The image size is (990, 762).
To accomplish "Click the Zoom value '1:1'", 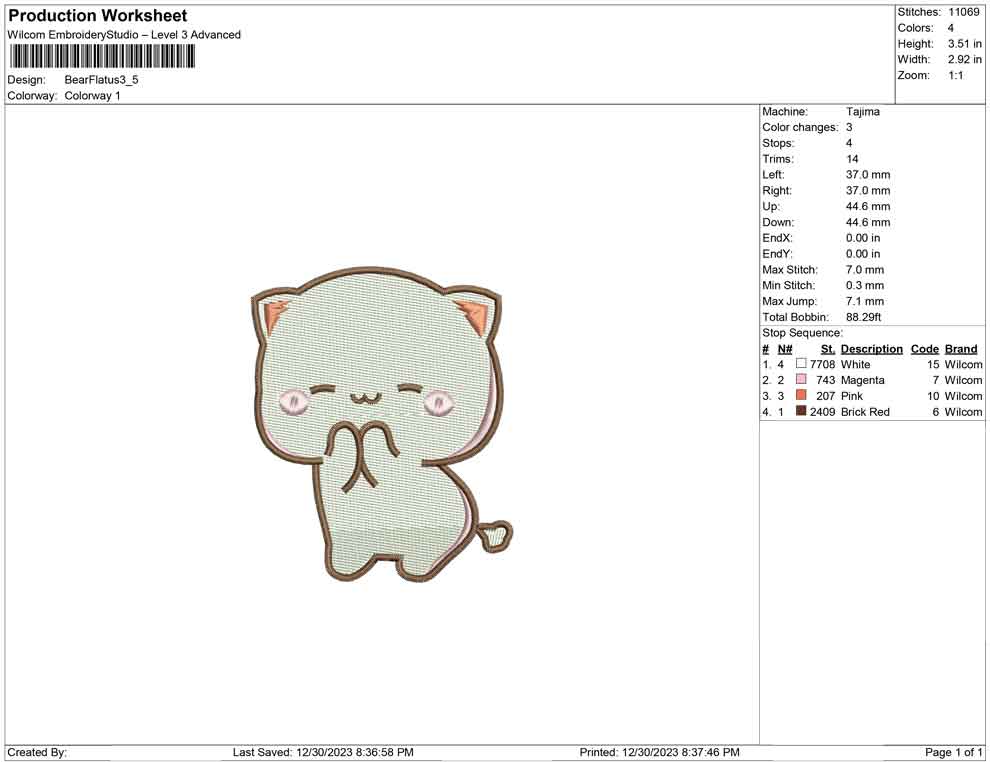I will (x=955, y=75).
